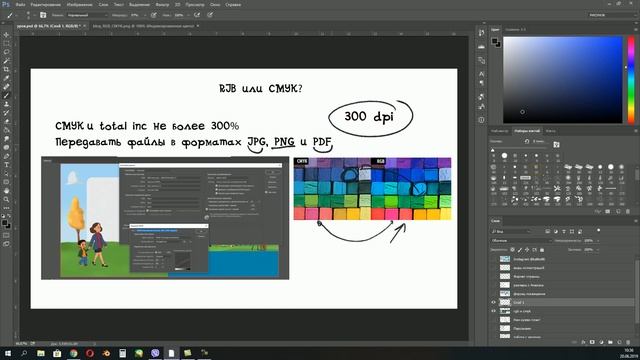
Task: Click the foreground color swatch in the toolbox
Action: tap(4, 223)
